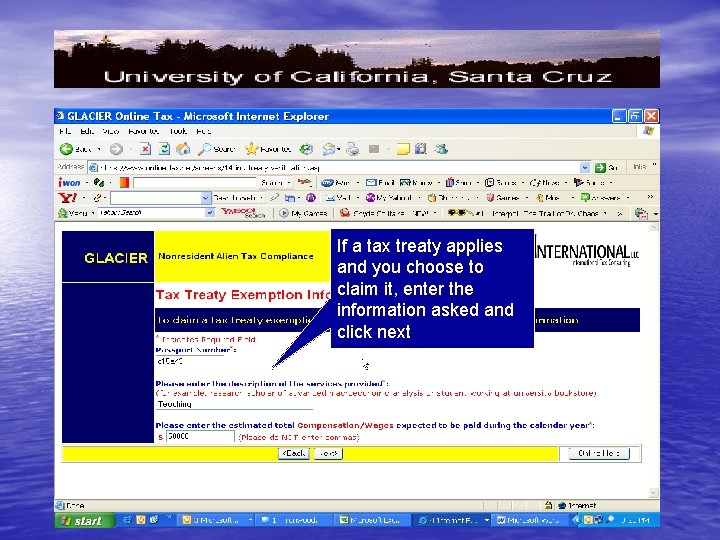
Task: Click Email on the iWon toolbar
Action: pos(380,183)
